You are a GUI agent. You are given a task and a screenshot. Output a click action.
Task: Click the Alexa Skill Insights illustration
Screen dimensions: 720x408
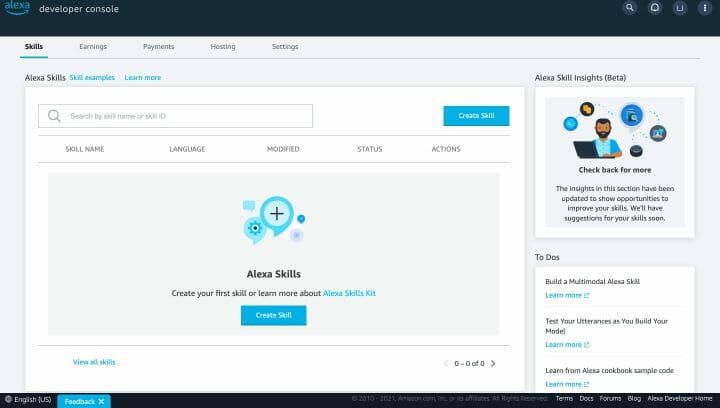pos(614,130)
